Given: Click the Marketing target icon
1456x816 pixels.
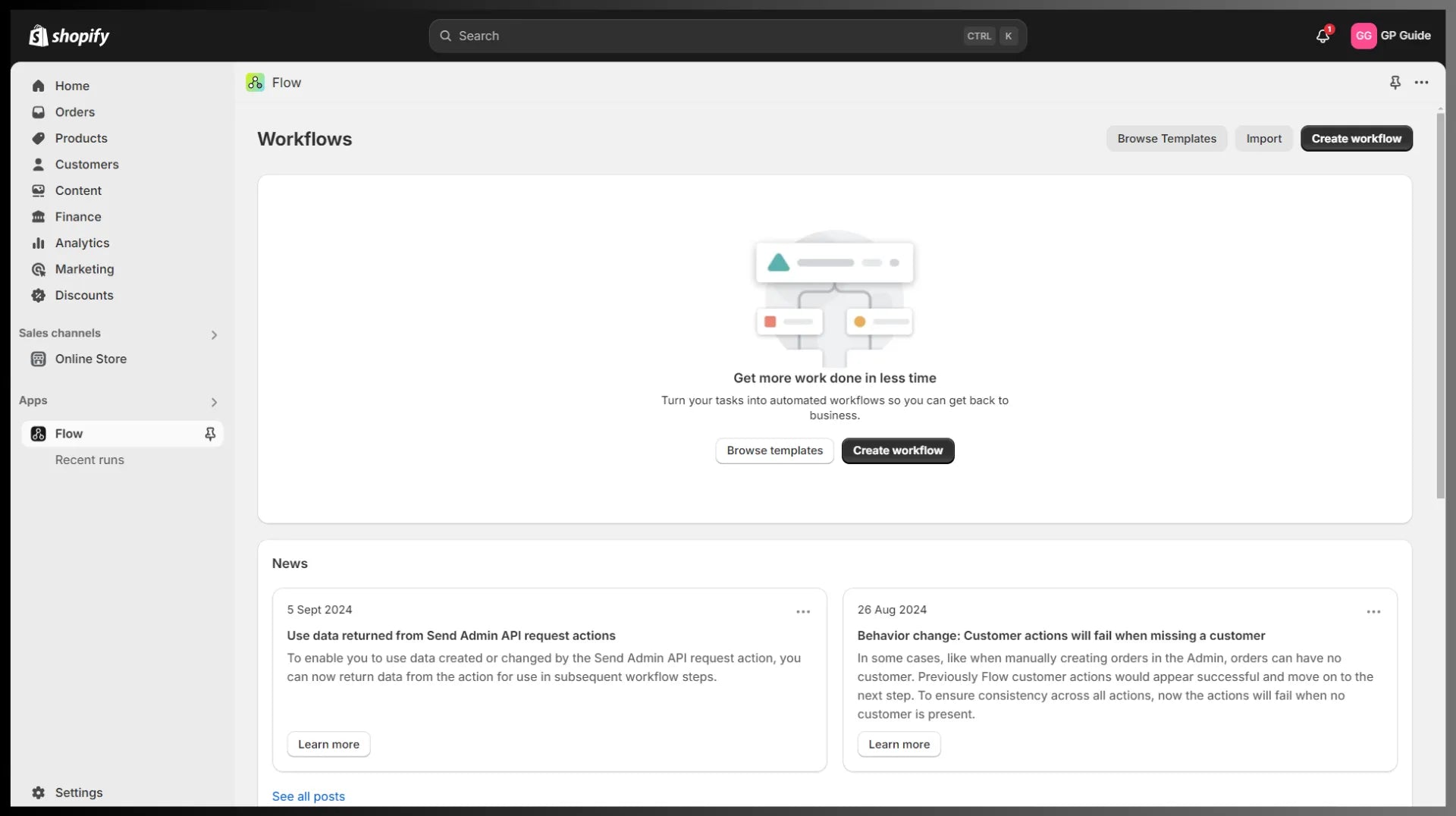Looking at the screenshot, I should click(x=39, y=269).
